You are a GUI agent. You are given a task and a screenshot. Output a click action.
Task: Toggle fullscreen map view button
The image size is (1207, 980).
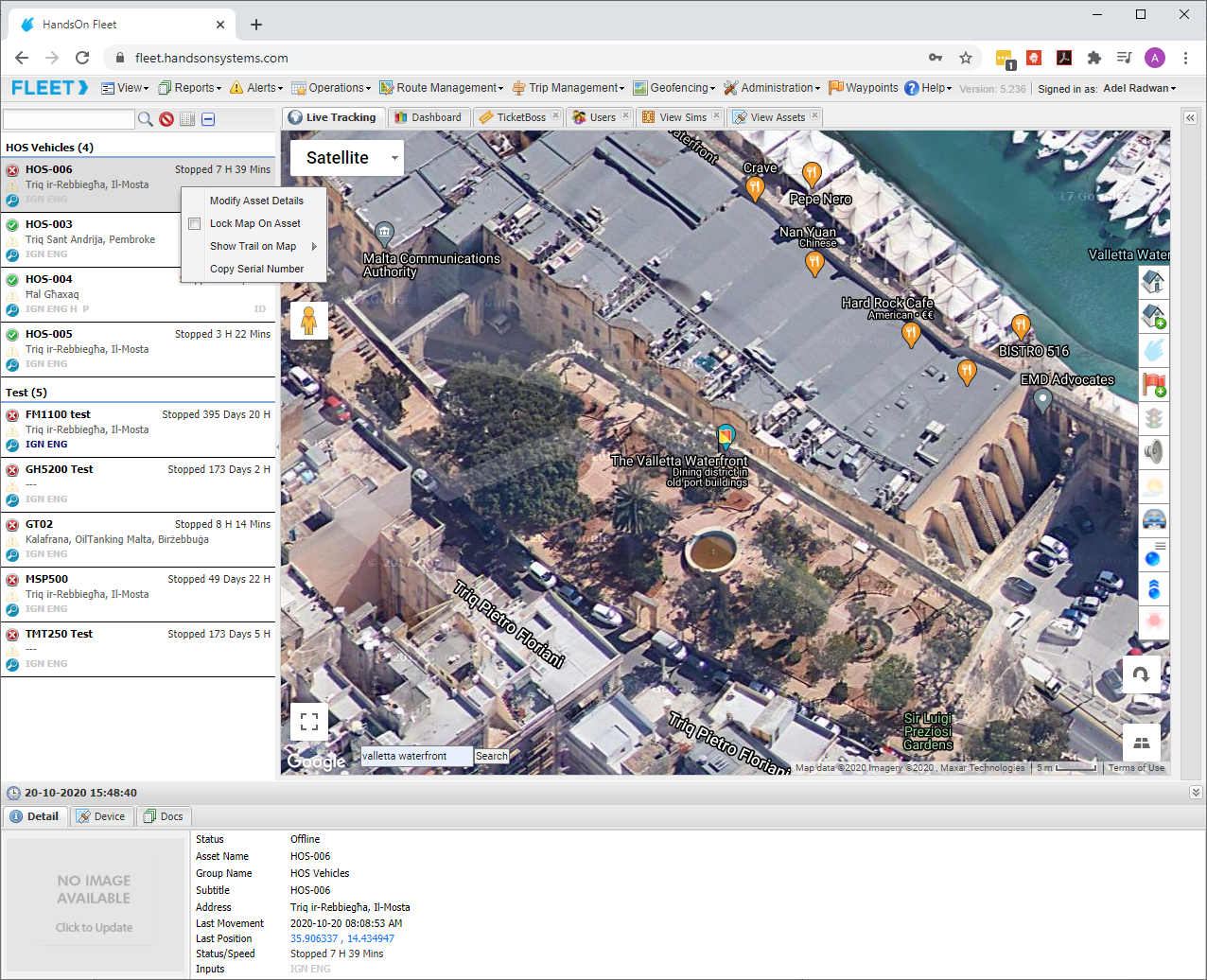coord(309,722)
